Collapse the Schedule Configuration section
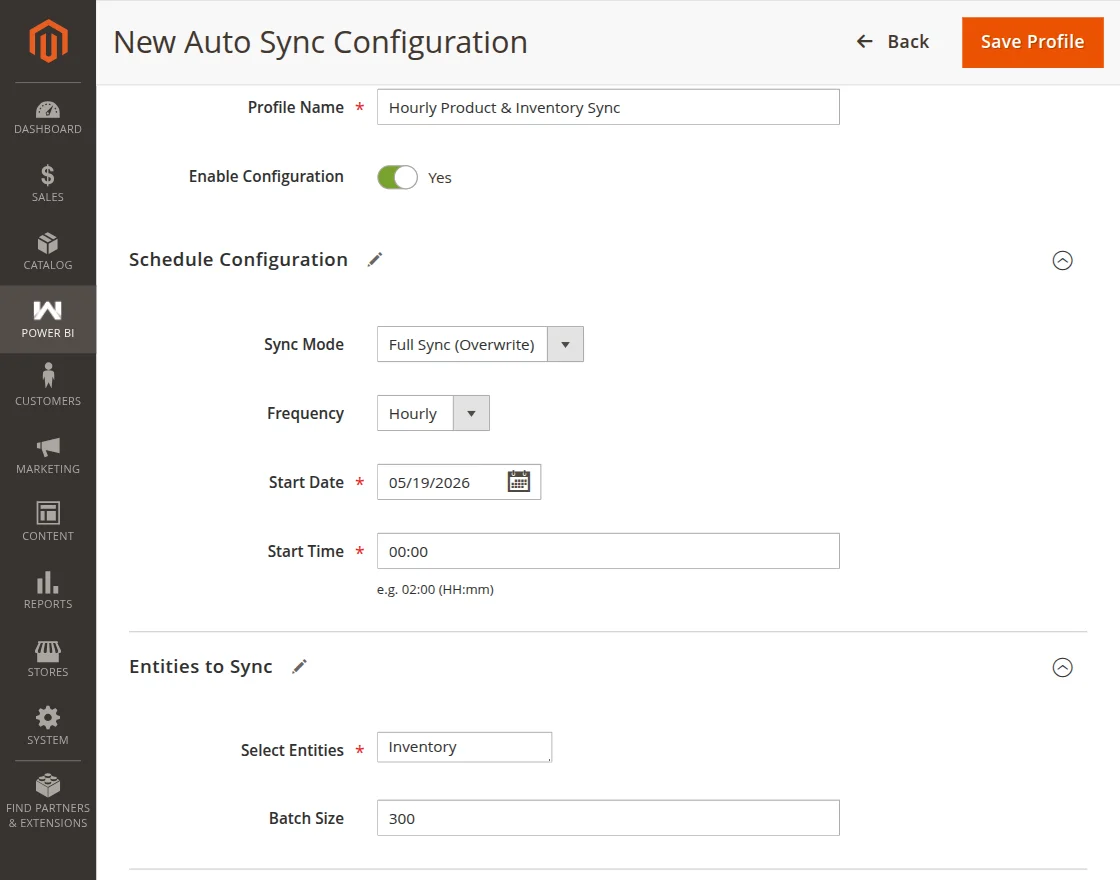 pyautogui.click(x=1062, y=260)
